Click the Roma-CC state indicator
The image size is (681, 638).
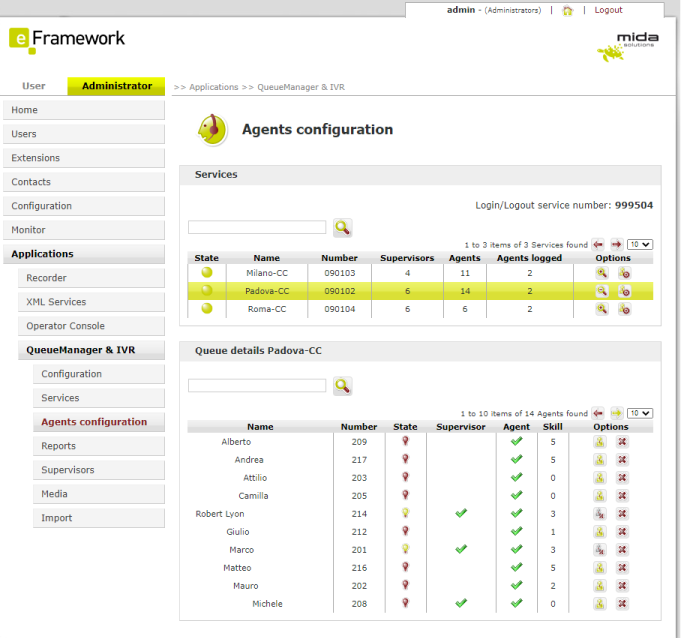[207, 308]
